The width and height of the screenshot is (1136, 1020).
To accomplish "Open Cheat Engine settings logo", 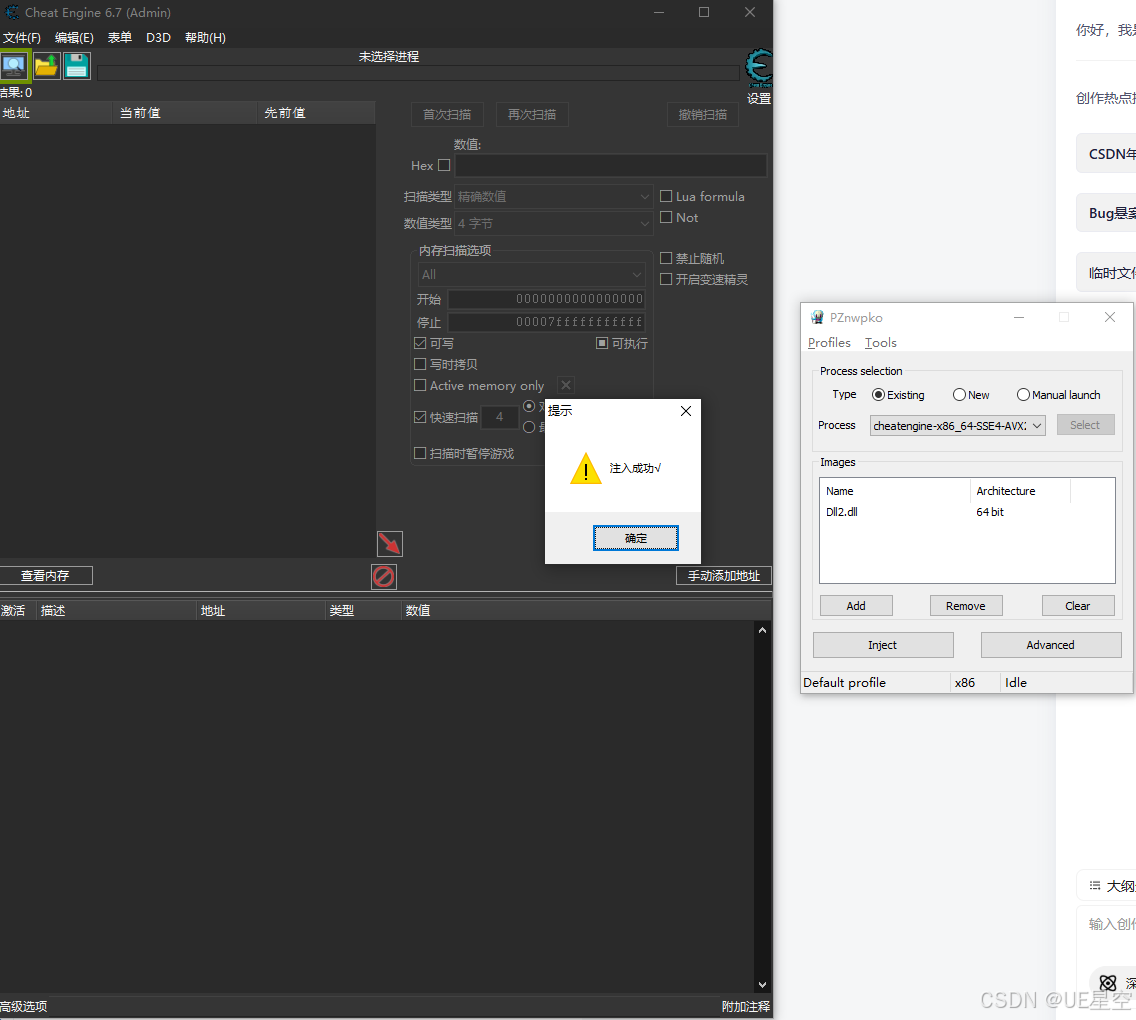I will point(759,69).
